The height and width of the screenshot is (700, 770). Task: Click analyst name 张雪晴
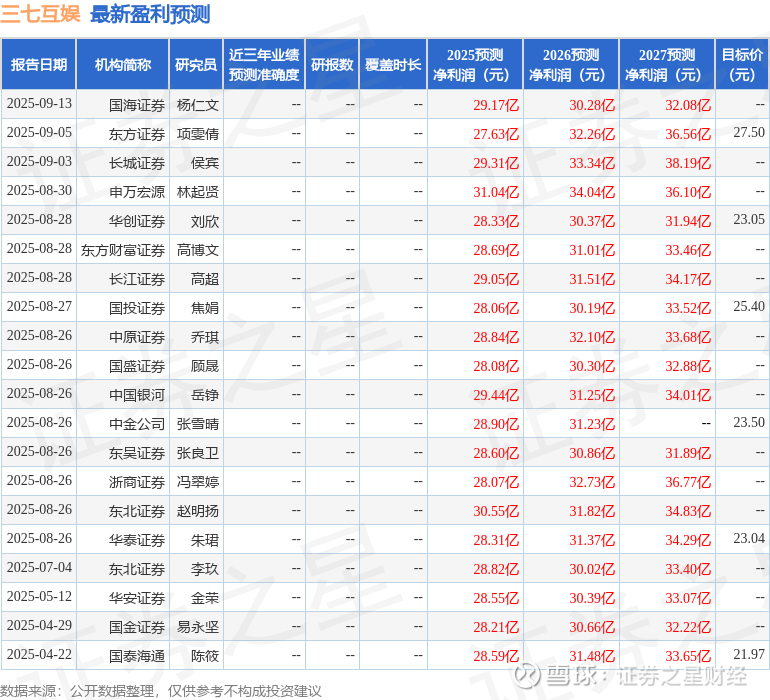[x=197, y=424]
